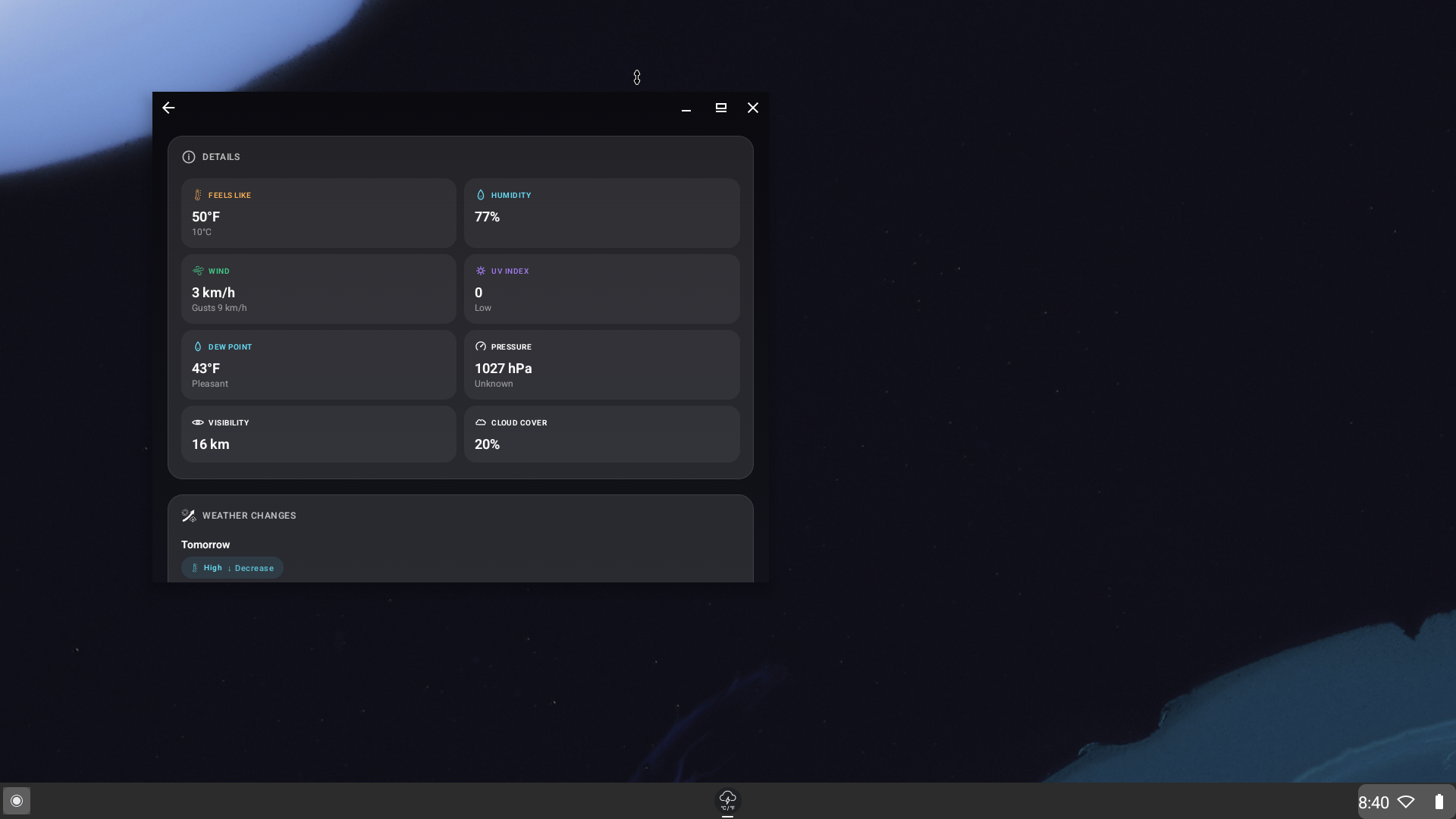The image size is (1456, 819).
Task: Open the Feels Like 50°F card
Action: [x=318, y=213]
